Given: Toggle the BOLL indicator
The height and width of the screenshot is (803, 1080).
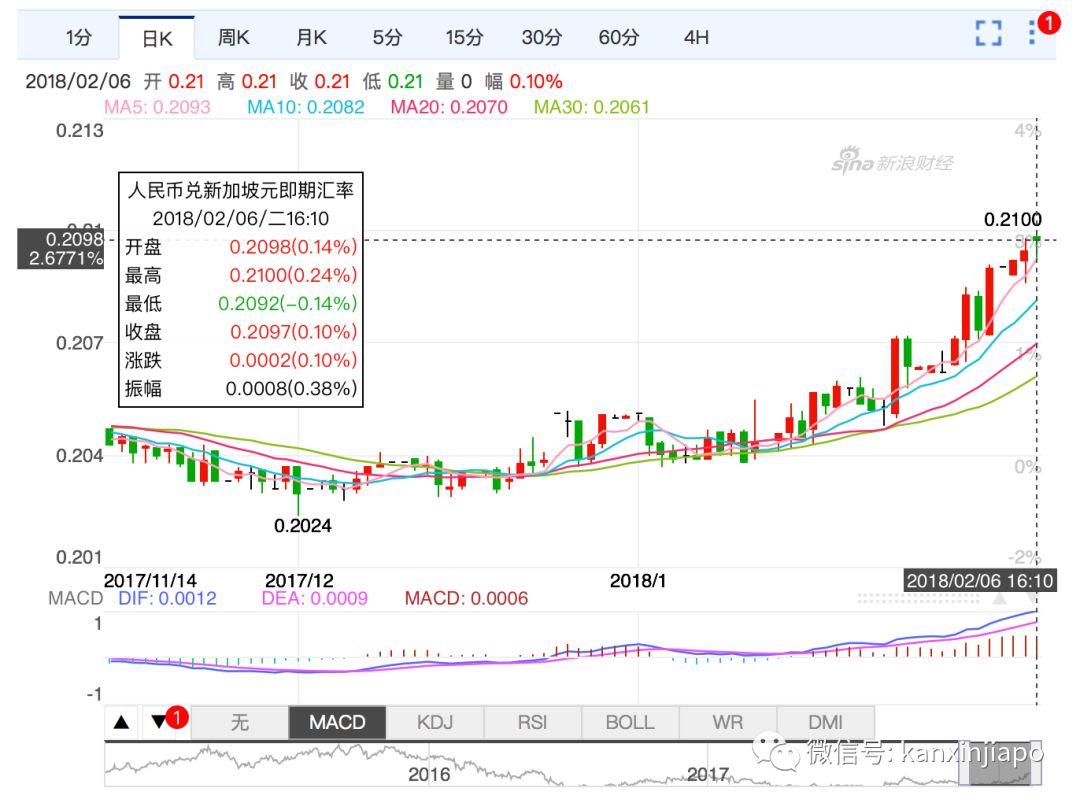Looking at the screenshot, I should tap(630, 722).
